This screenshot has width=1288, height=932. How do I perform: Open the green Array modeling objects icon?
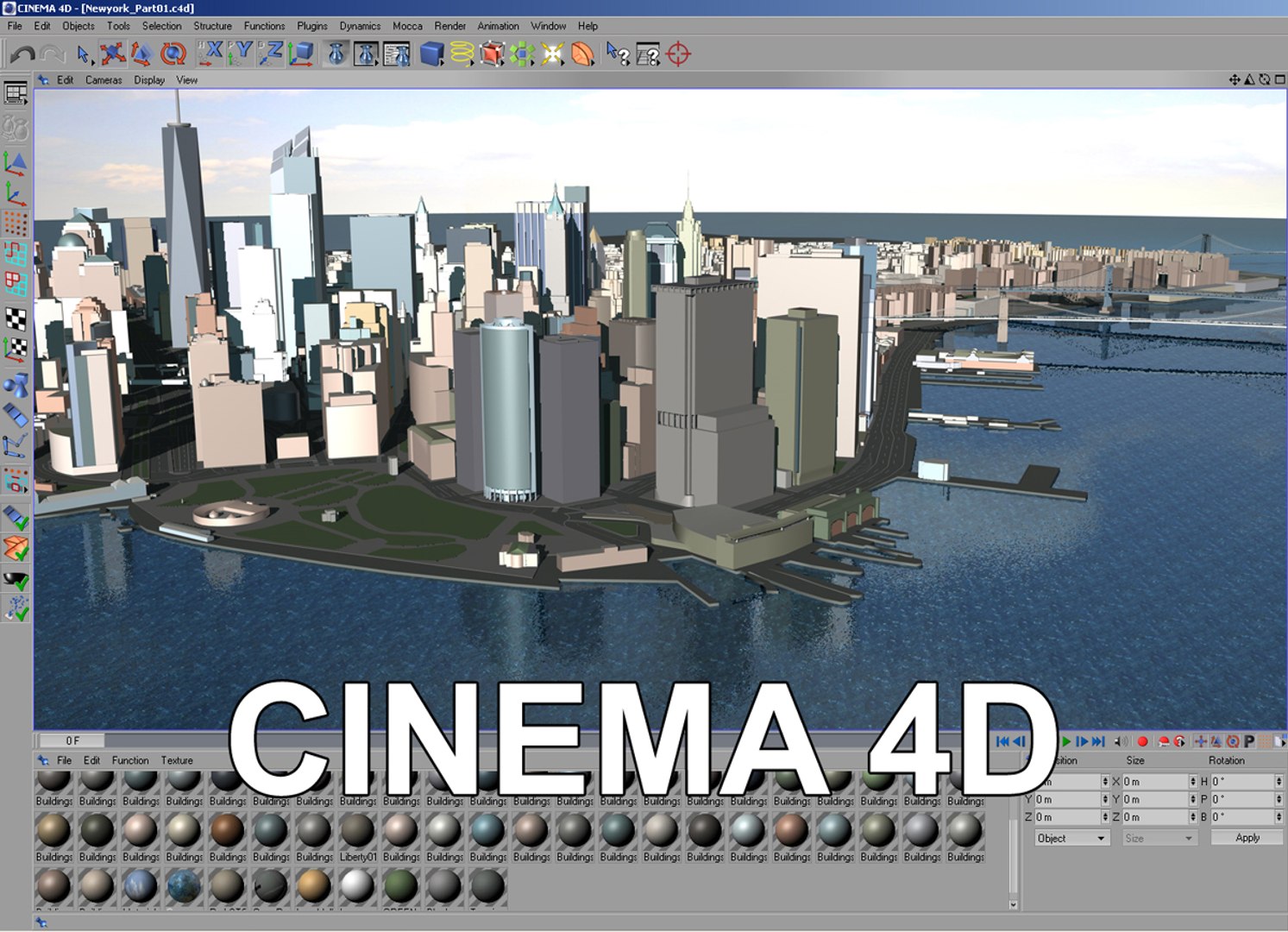coord(522,54)
